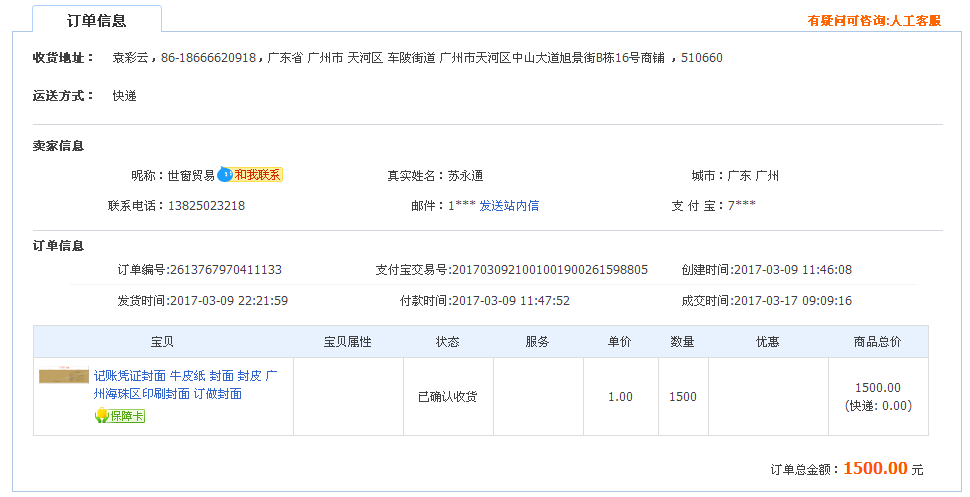Click the '商品总价' column header
This screenshot has width=970, height=497.
click(x=878, y=342)
